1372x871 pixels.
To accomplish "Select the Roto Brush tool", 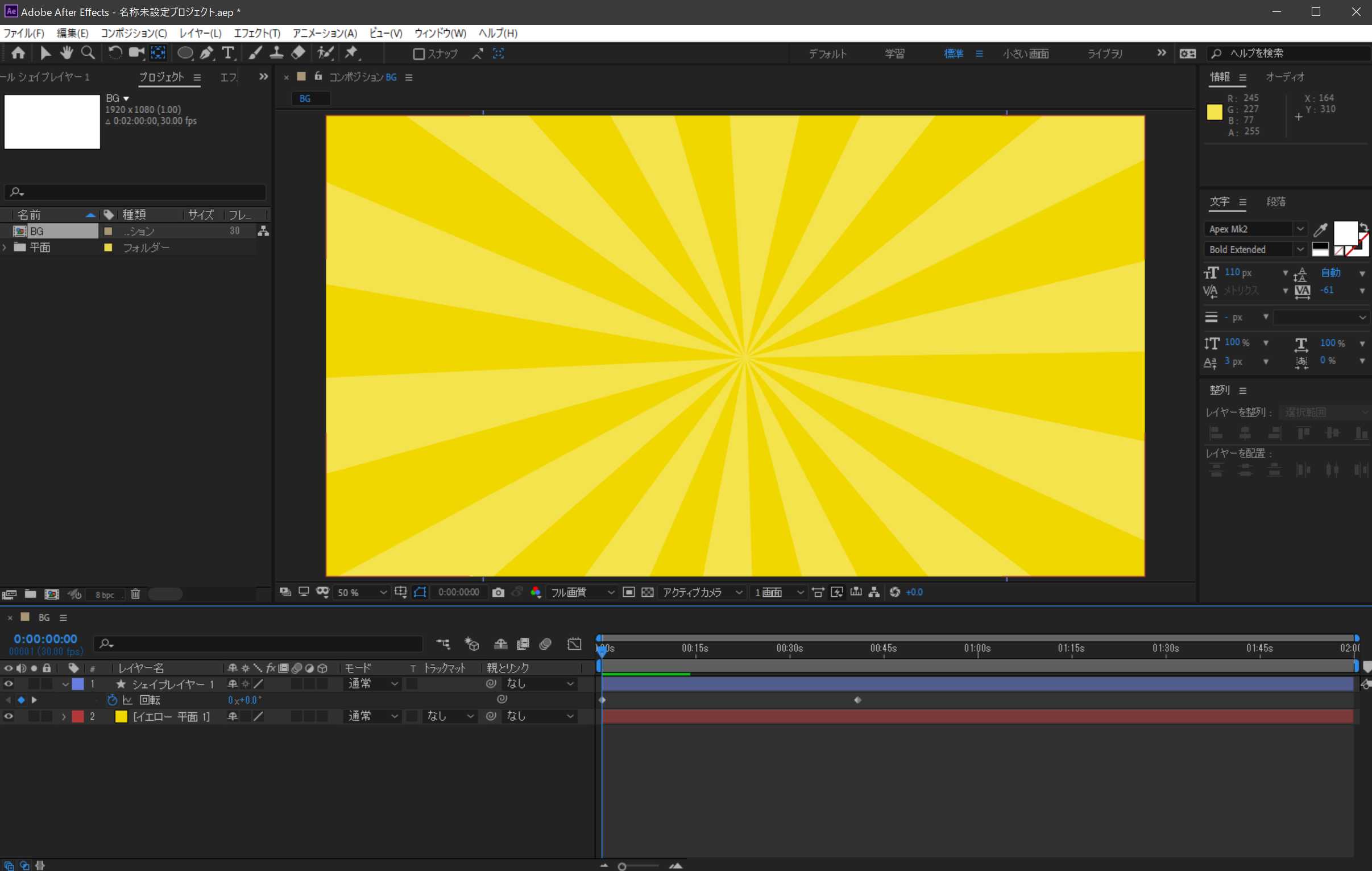I will tap(325, 53).
